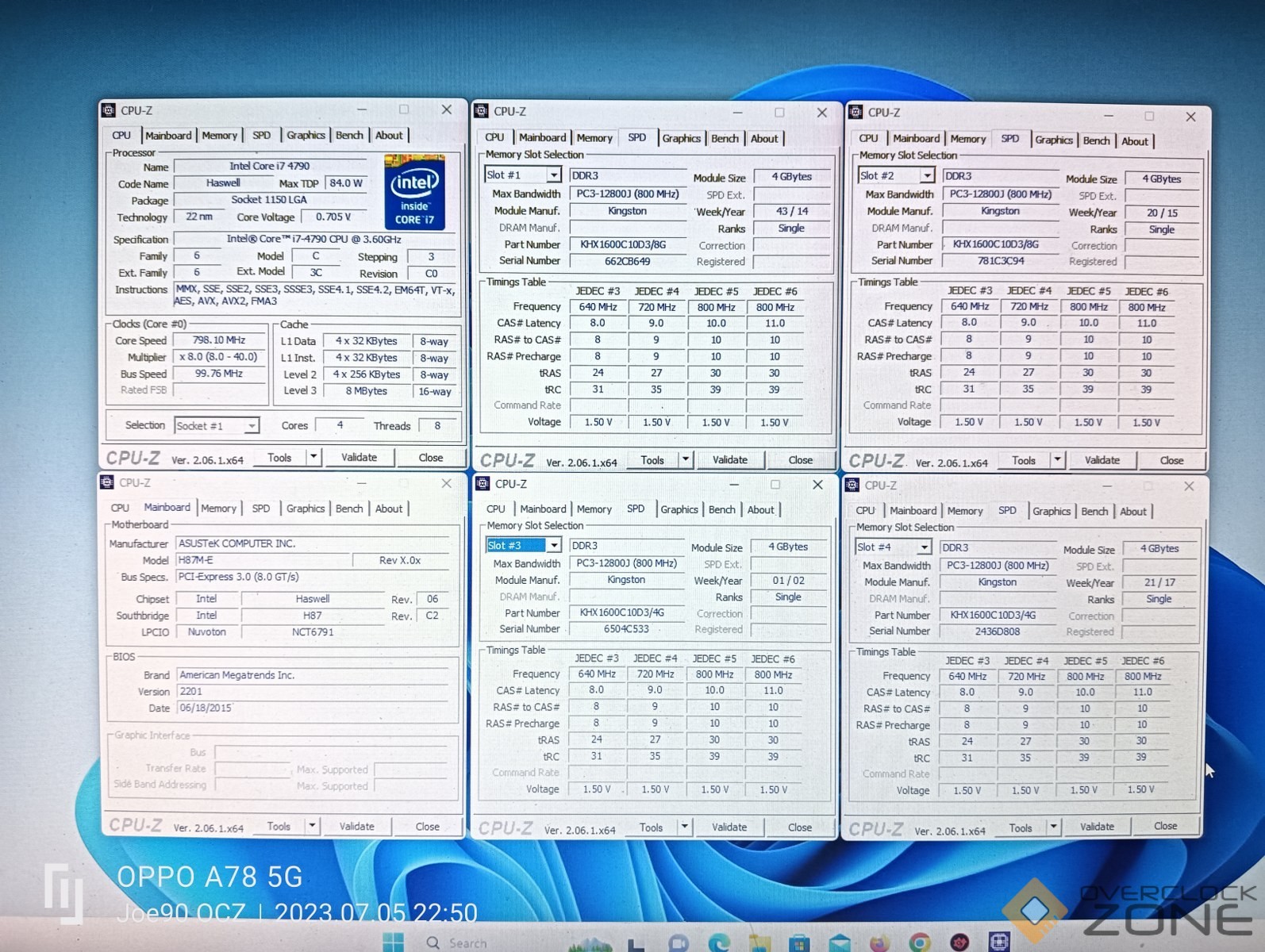Screen dimensions: 1265x952
Task: Open the Socket #1 selection dropdown
Action: tap(251, 426)
